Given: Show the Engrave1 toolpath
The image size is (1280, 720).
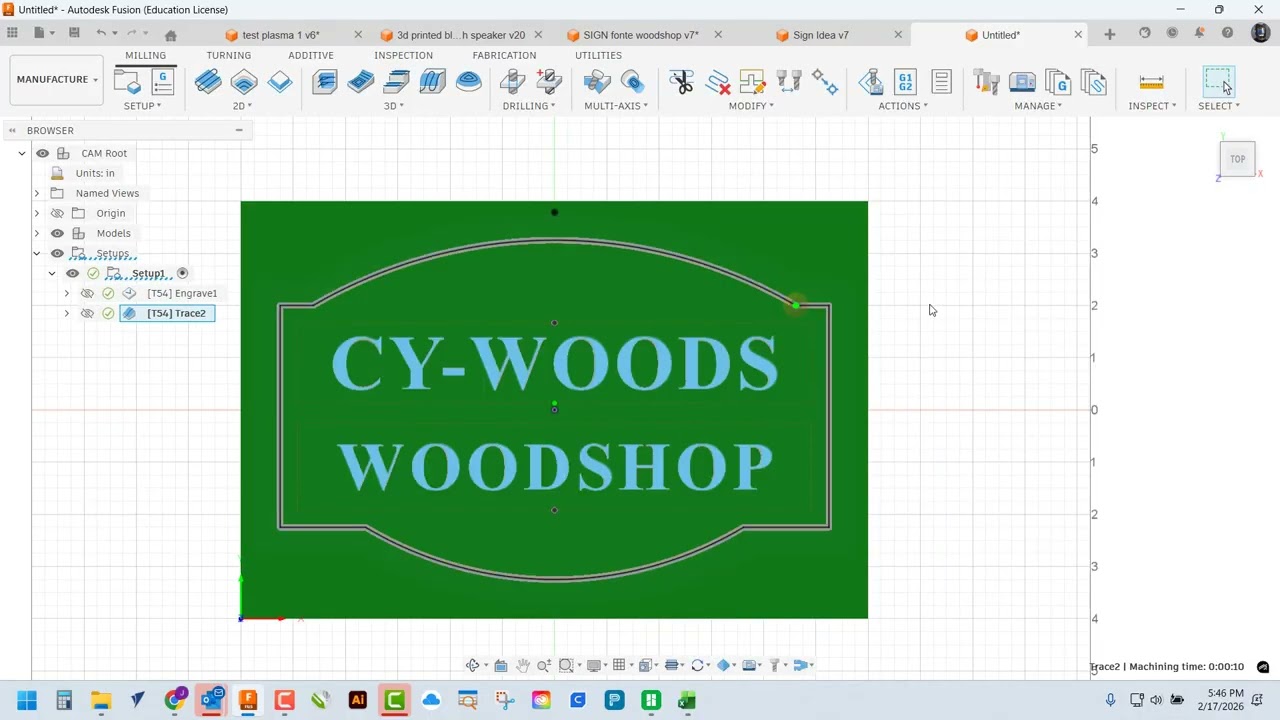Looking at the screenshot, I should click(87, 293).
